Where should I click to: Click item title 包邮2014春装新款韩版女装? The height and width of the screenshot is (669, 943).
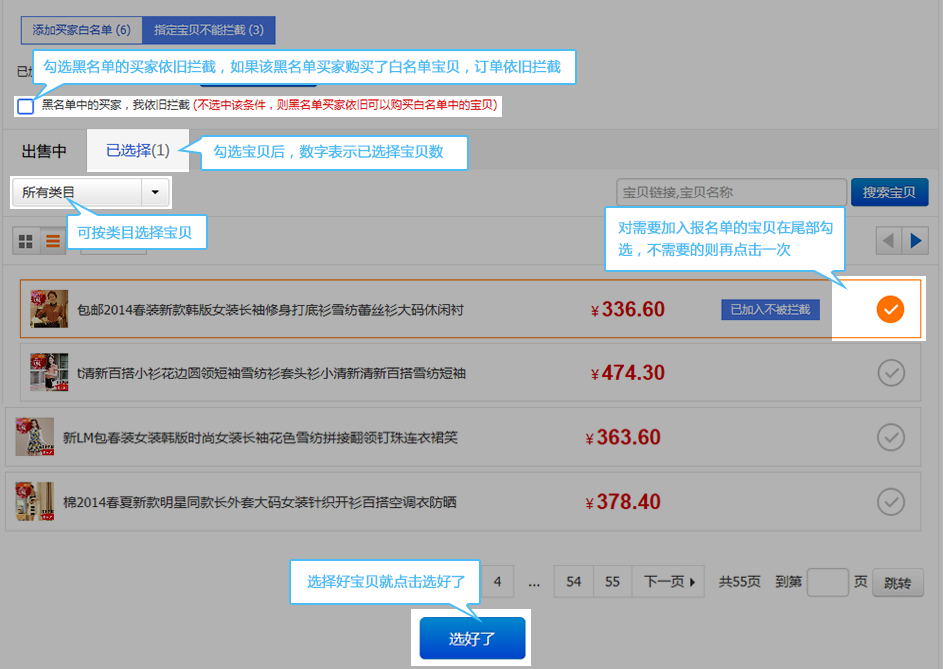(x=271, y=310)
